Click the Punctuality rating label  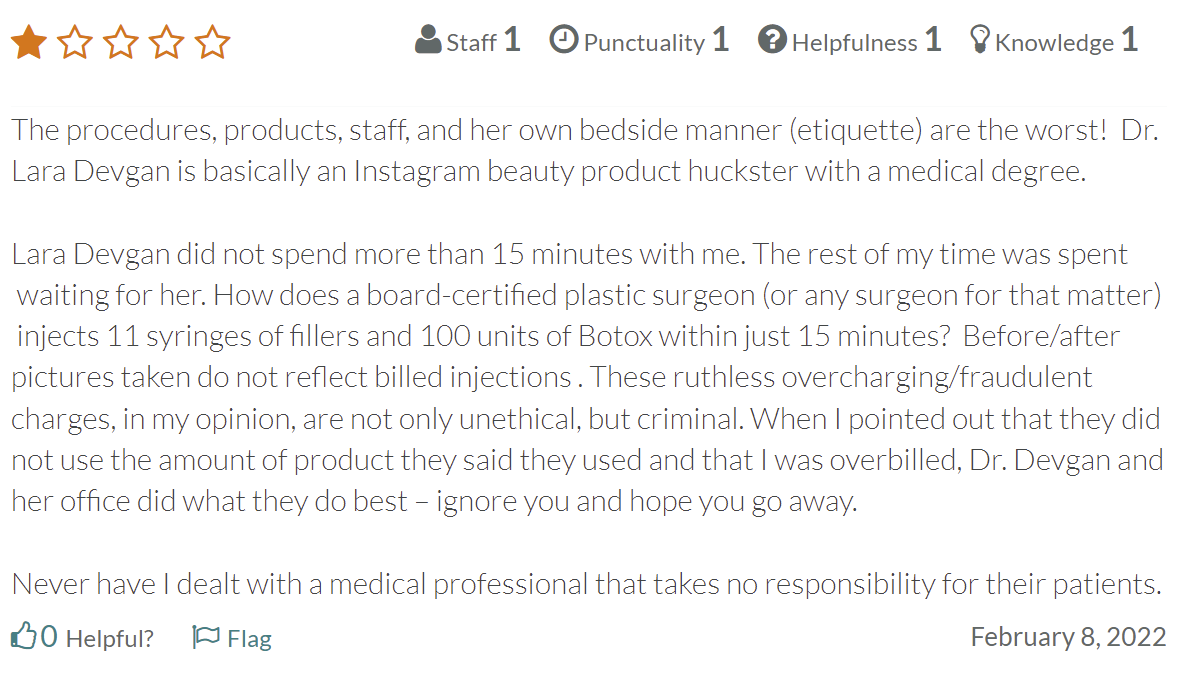(x=644, y=42)
